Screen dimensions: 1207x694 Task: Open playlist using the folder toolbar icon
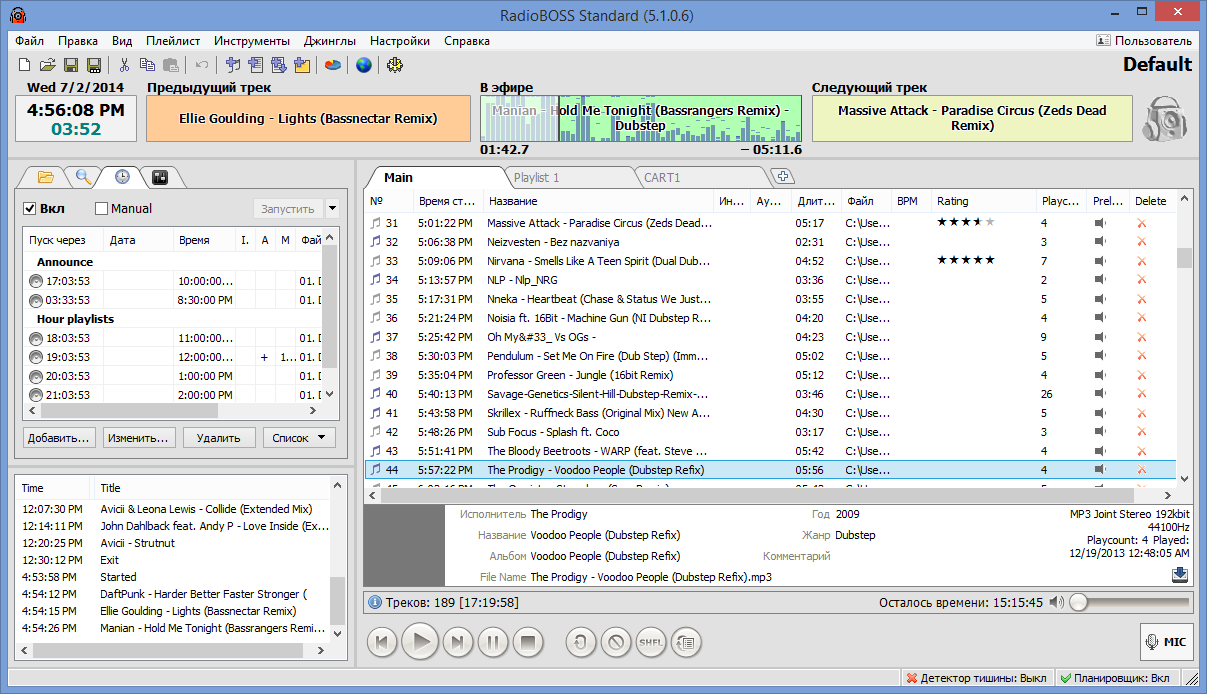click(47, 65)
